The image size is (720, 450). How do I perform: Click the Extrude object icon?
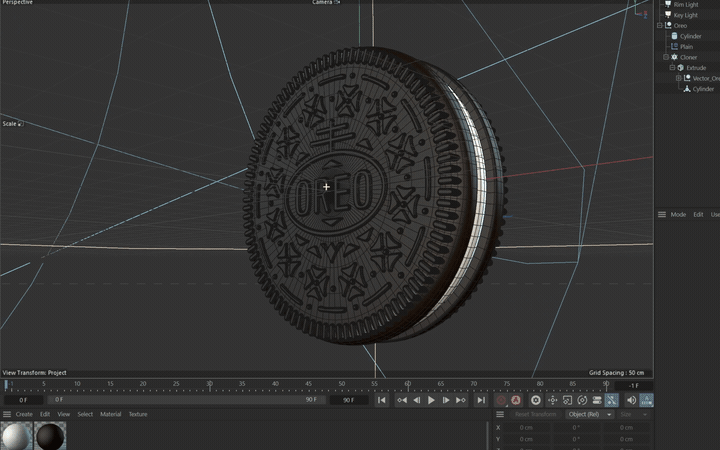681,68
